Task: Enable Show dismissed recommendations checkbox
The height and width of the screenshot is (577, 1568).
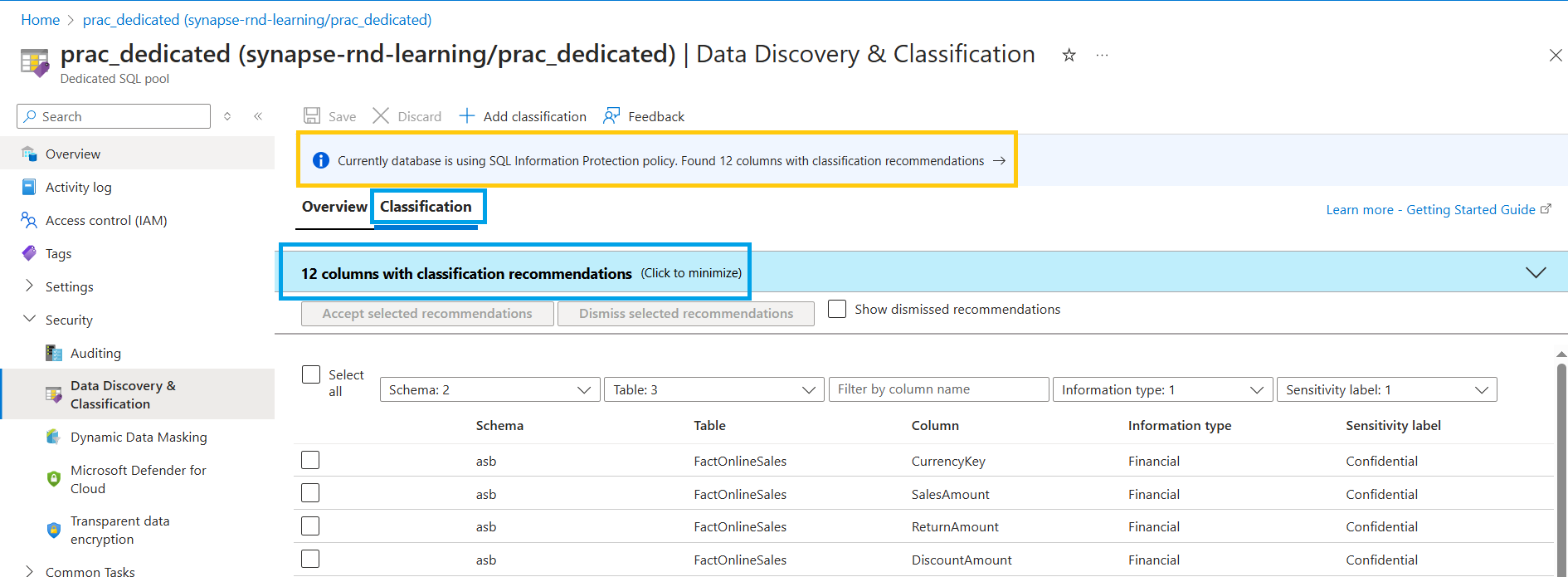Action: 837,309
